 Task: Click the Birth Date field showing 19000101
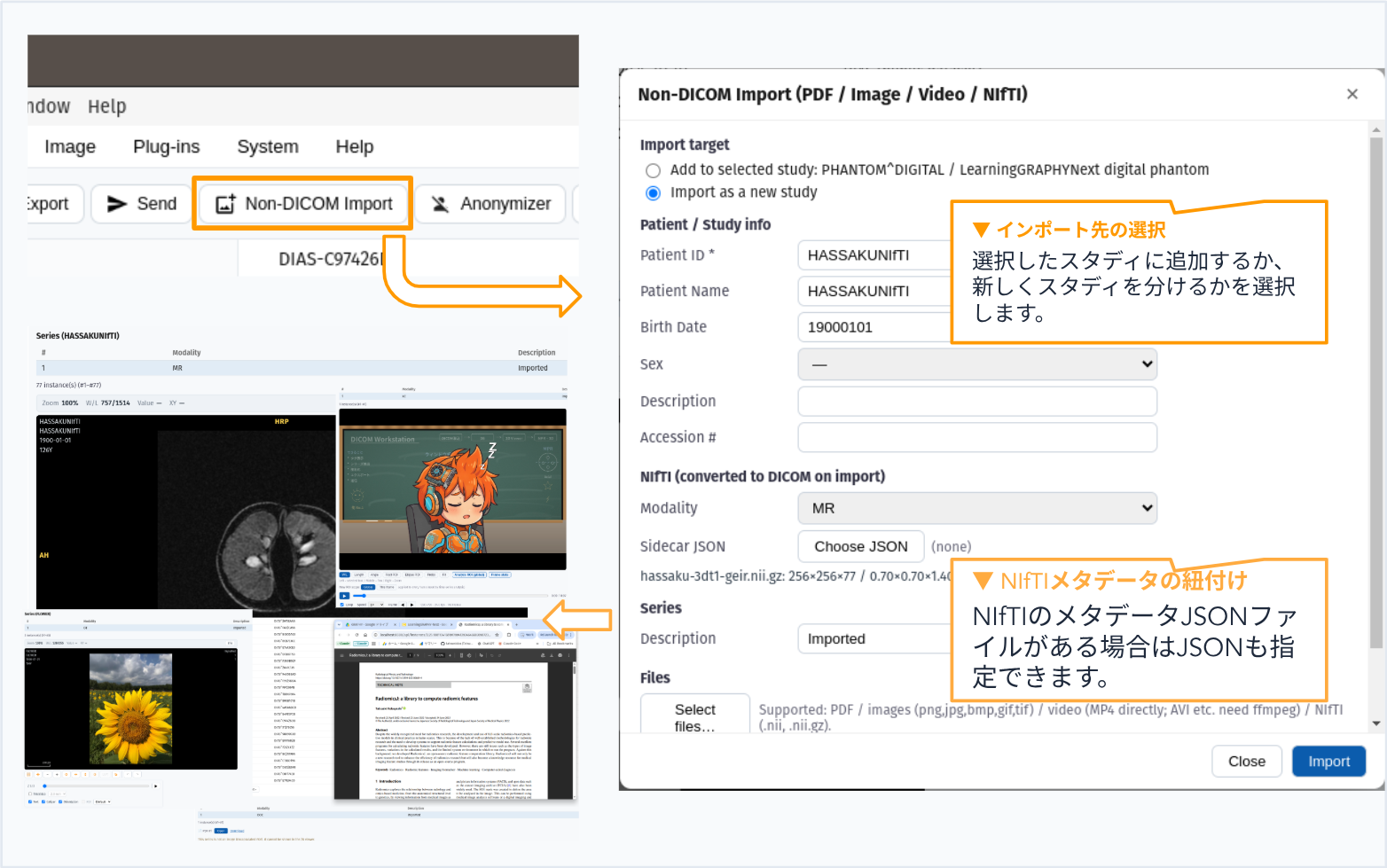point(874,327)
